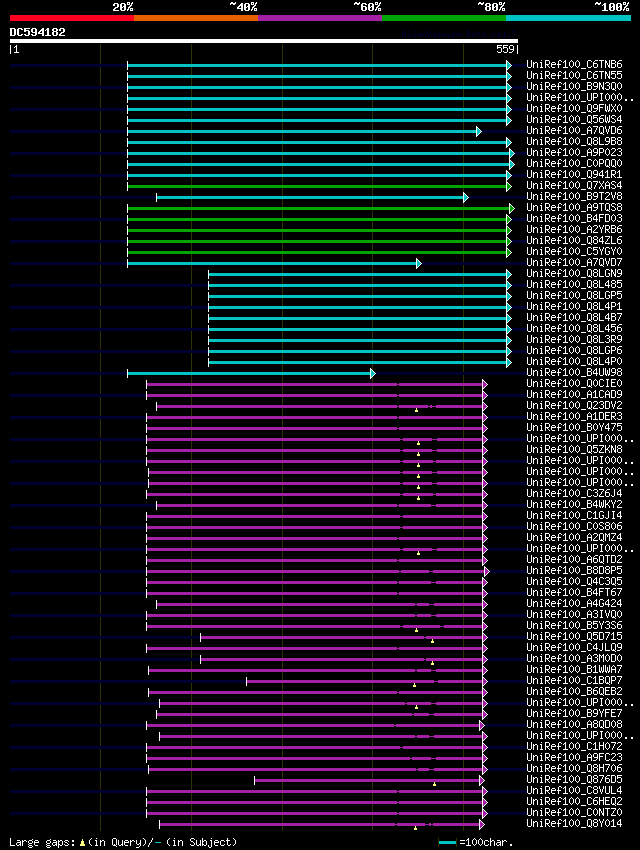Image resolution: width=640 pixels, height=850 pixels.
Task: Select the UniRef100_A7QVD7 label
Action: click(574, 262)
